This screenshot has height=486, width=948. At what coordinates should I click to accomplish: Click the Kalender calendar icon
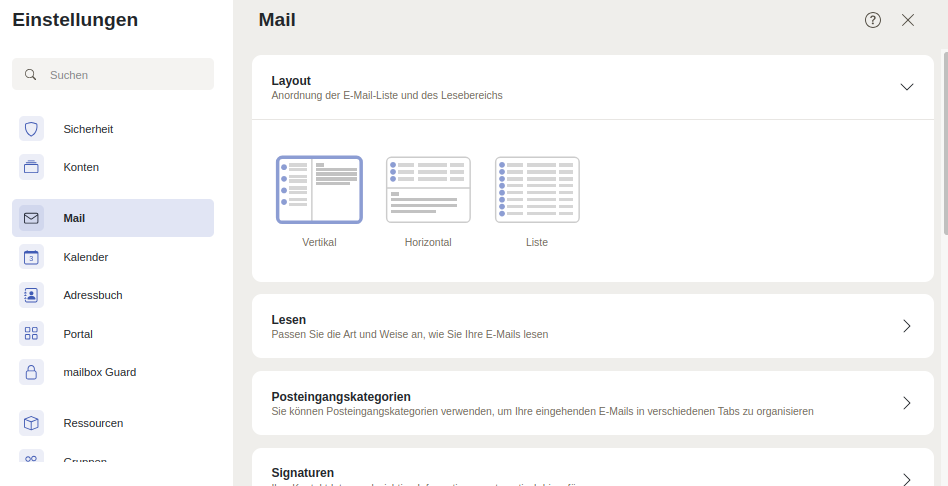tap(31, 257)
